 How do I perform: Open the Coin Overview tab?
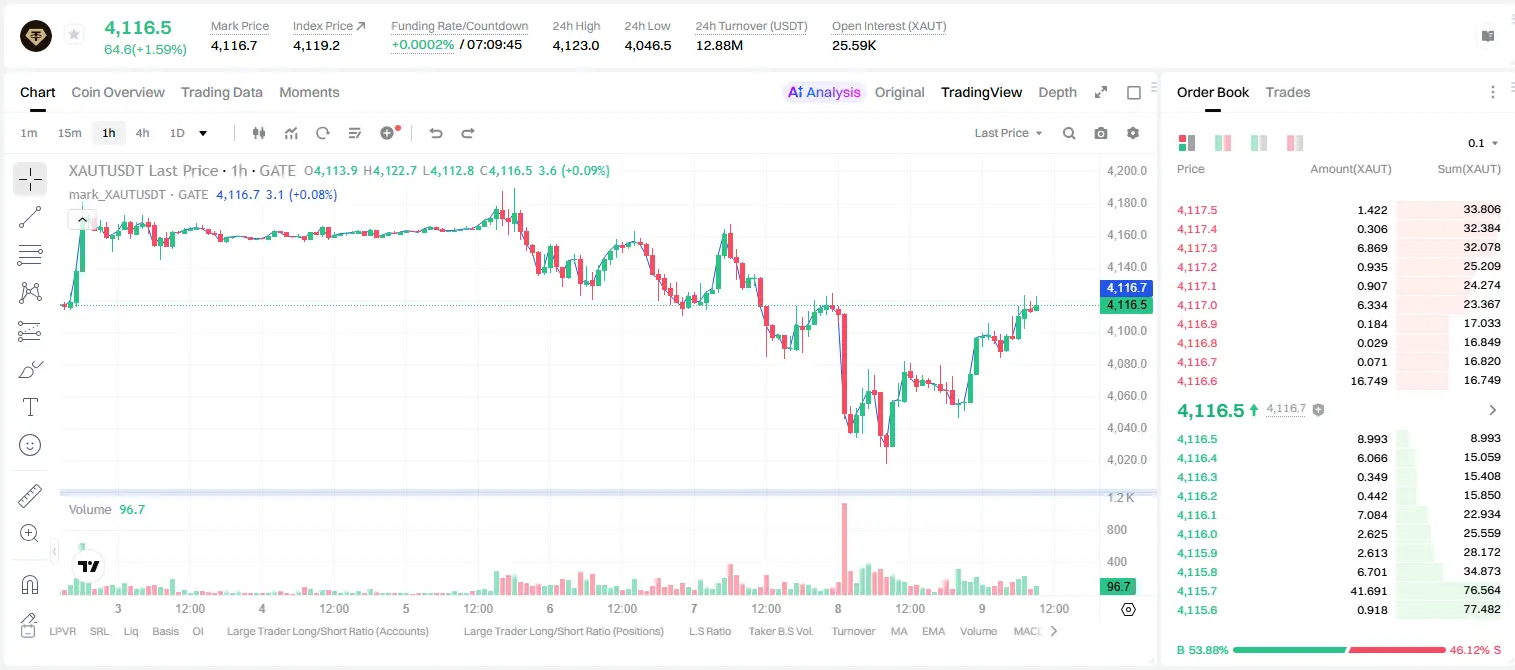pos(118,92)
